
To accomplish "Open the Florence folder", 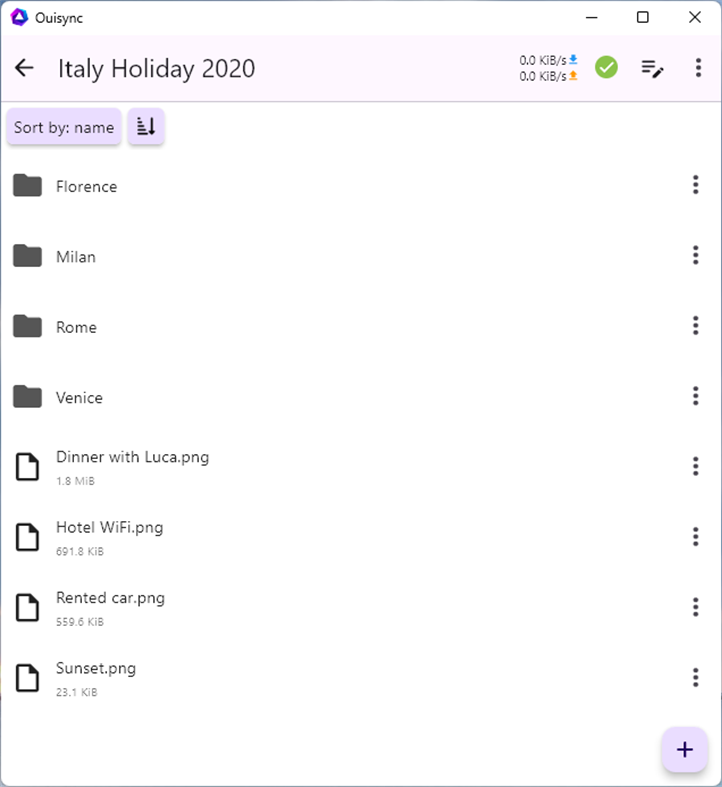I will point(87,186).
